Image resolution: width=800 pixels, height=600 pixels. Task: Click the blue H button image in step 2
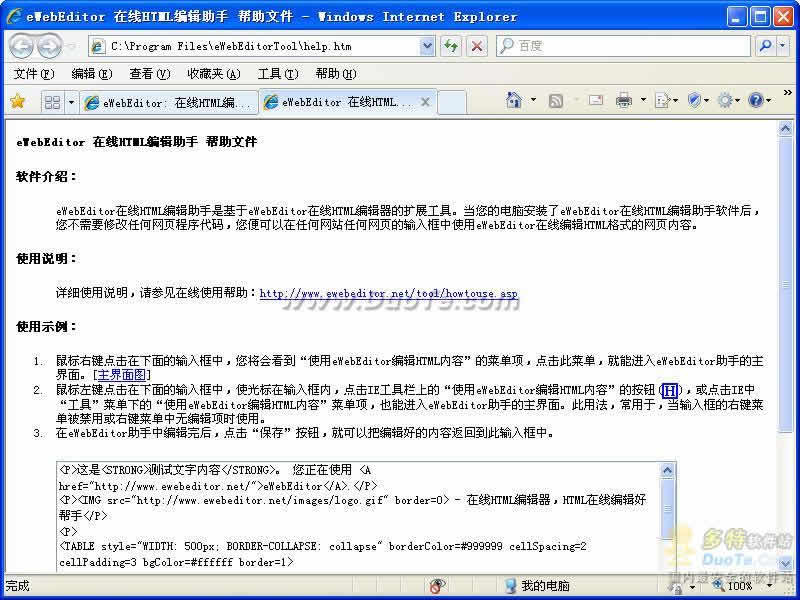669,391
